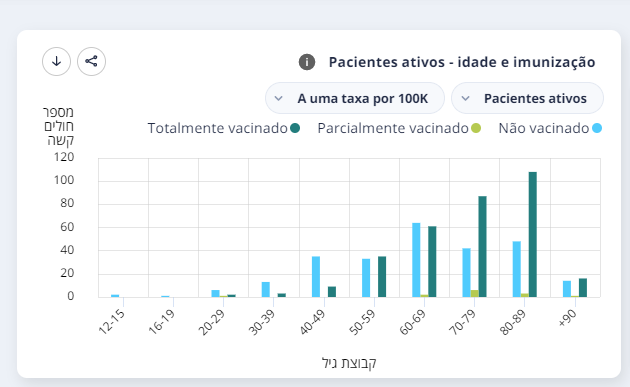Click the '70-79' age axis label
This screenshot has height=387, width=630.
pyautogui.click(x=462, y=322)
